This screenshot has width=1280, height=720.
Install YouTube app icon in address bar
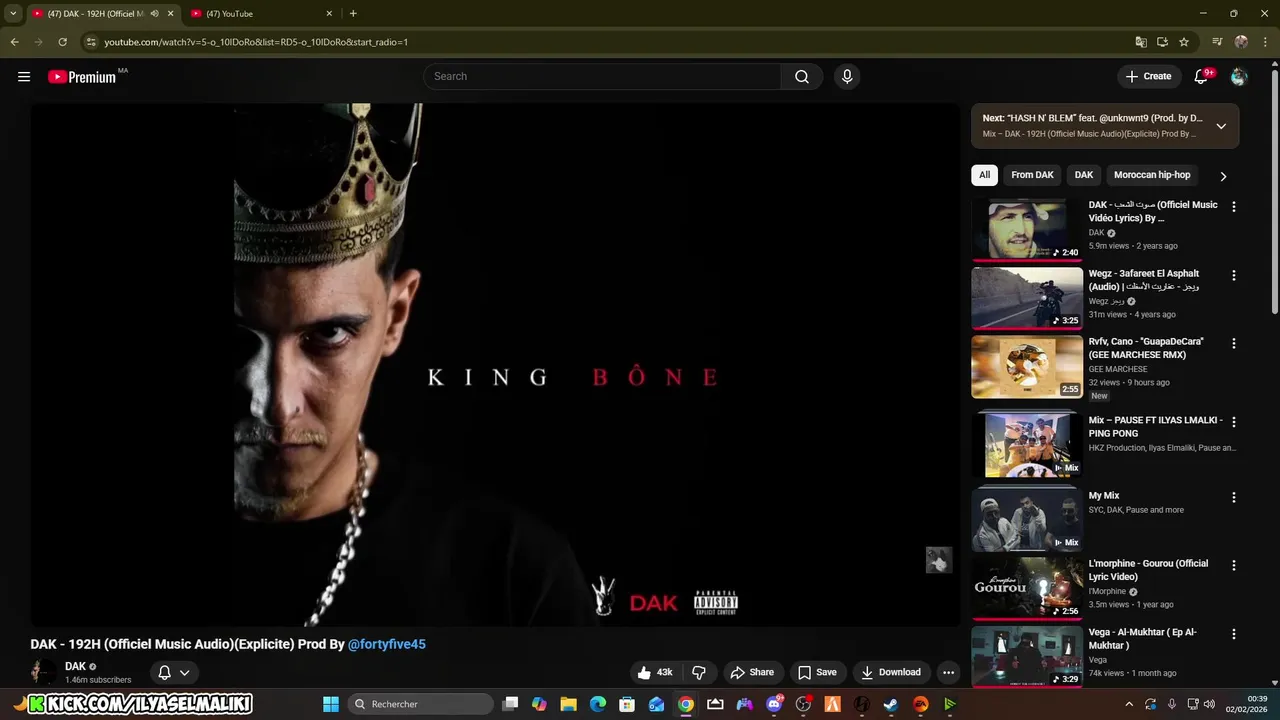(x=1162, y=42)
